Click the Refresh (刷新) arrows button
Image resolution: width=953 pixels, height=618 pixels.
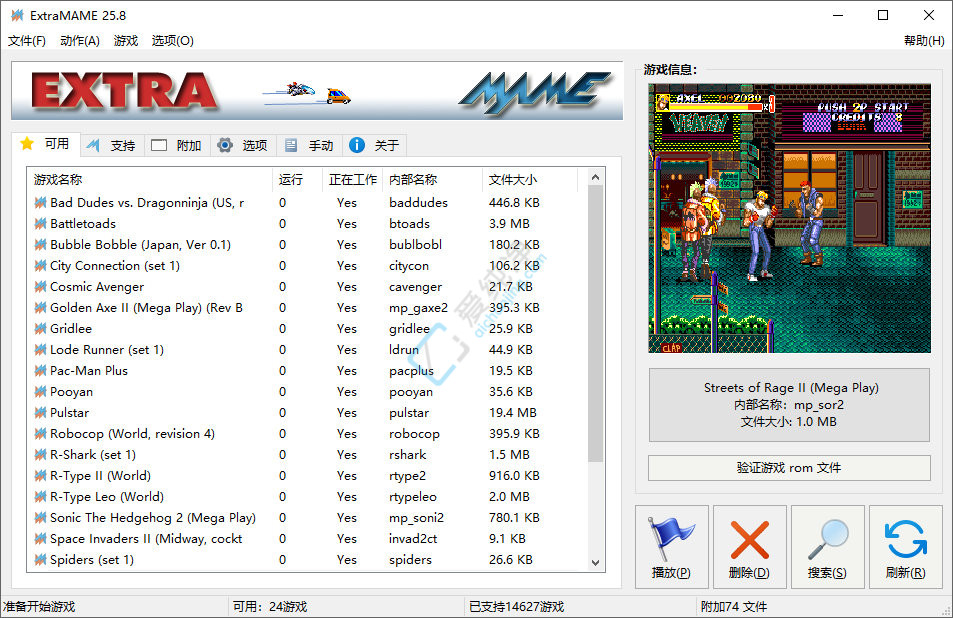[x=905, y=546]
